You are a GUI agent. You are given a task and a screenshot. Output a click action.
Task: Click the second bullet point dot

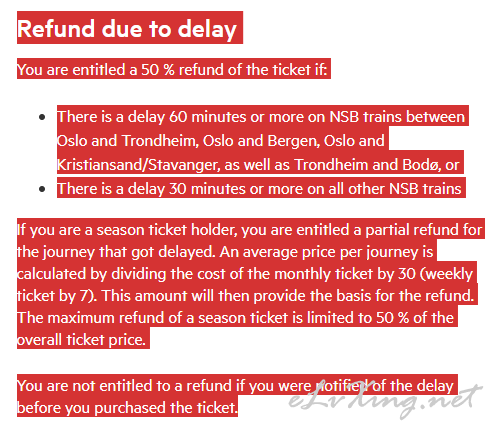(x=42, y=189)
